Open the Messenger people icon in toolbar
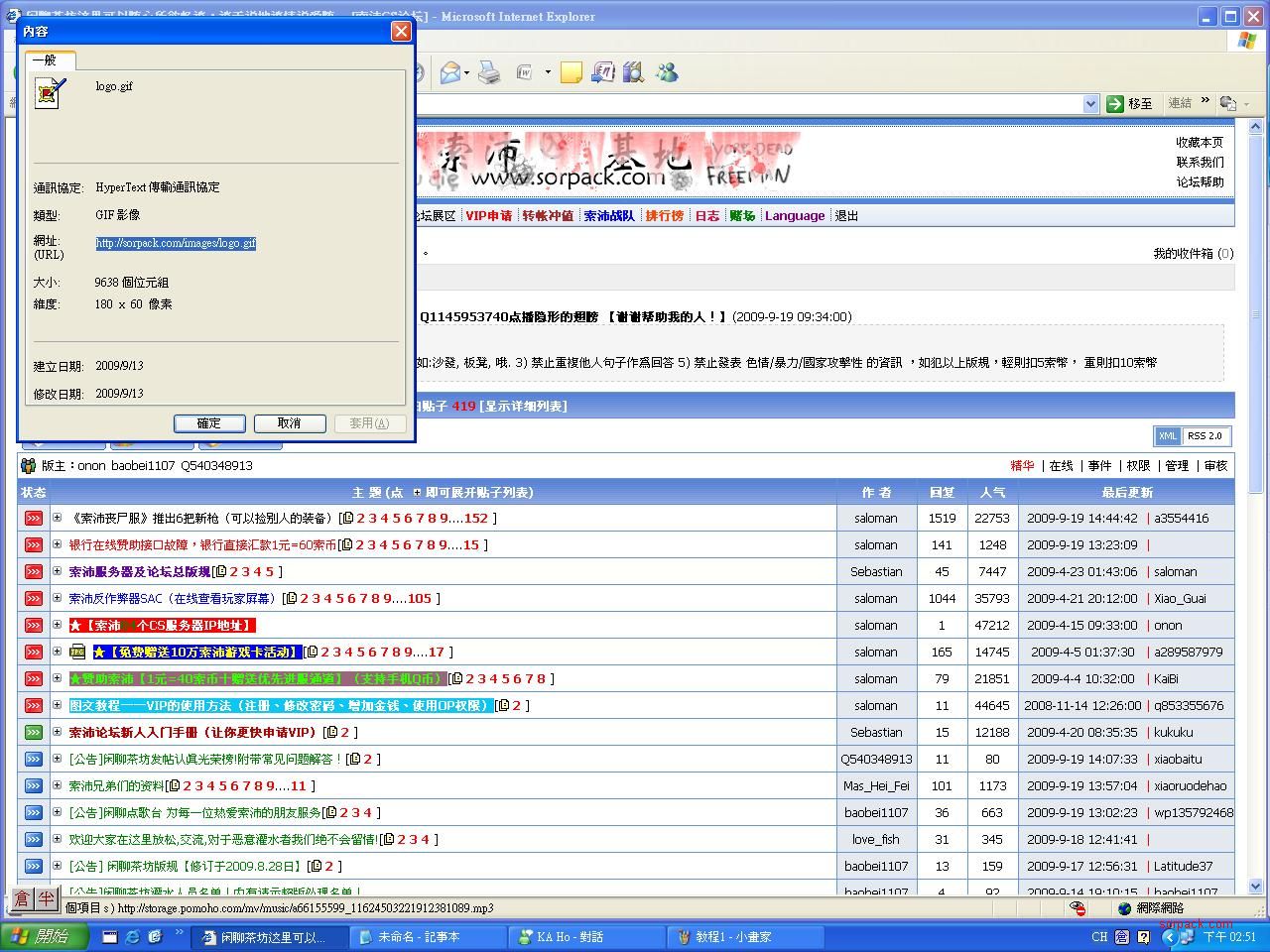The width and height of the screenshot is (1270, 952). [667, 72]
